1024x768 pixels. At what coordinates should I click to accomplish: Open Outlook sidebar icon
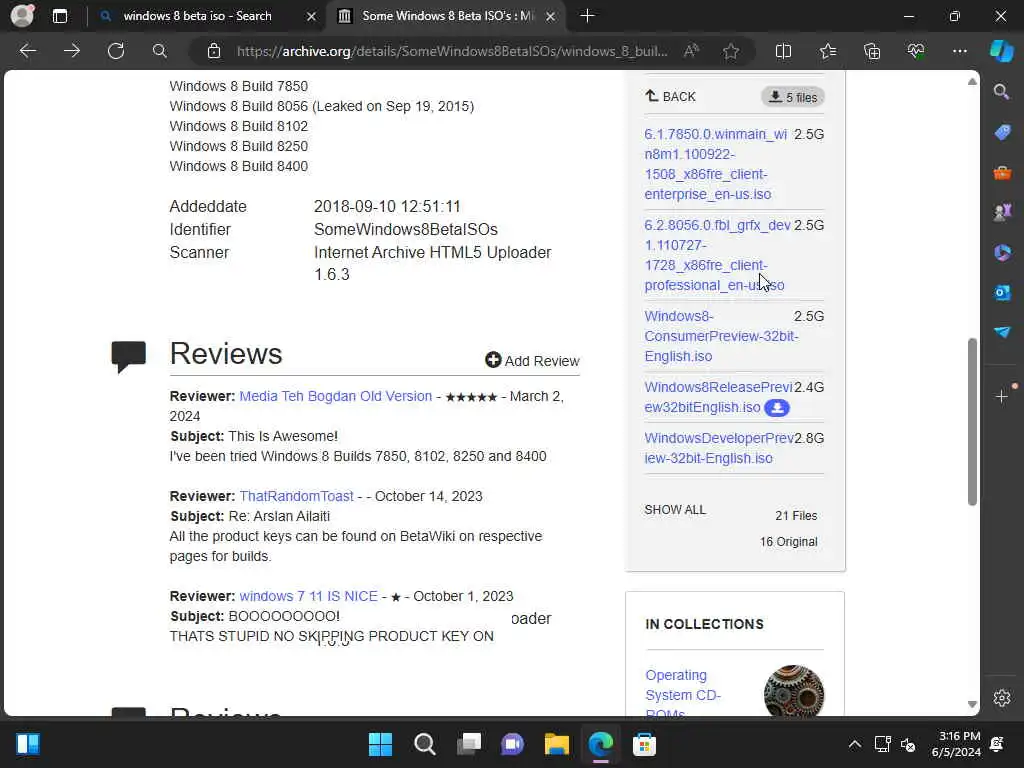(1002, 293)
